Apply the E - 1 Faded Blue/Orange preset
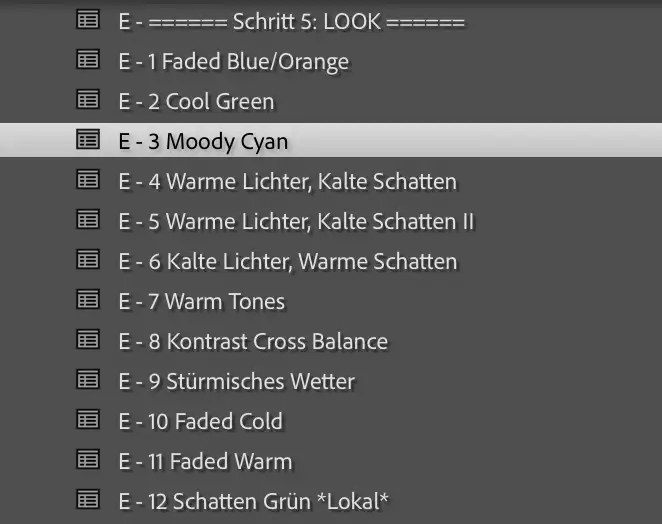Image resolution: width=662 pixels, height=524 pixels. pyautogui.click(x=331, y=61)
